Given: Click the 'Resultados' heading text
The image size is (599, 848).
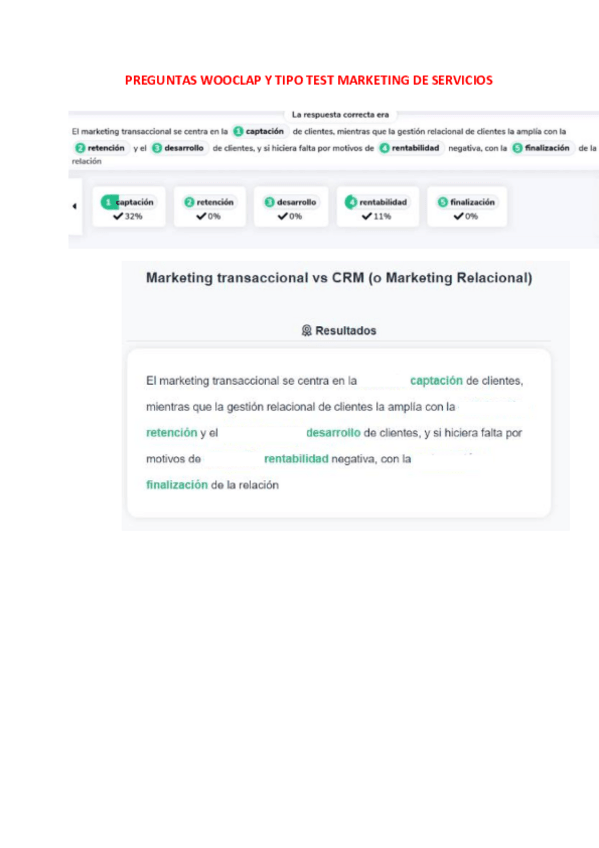Looking at the screenshot, I should (345, 330).
